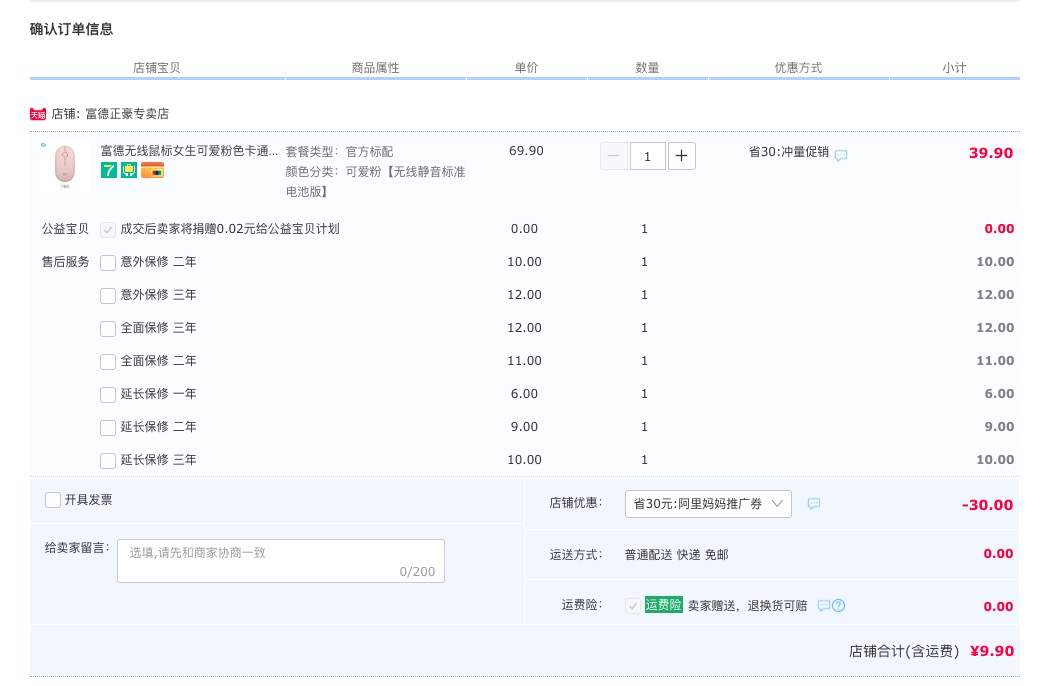Click the subtotal 39.90
This screenshot has width=1061, height=686.
click(x=991, y=153)
